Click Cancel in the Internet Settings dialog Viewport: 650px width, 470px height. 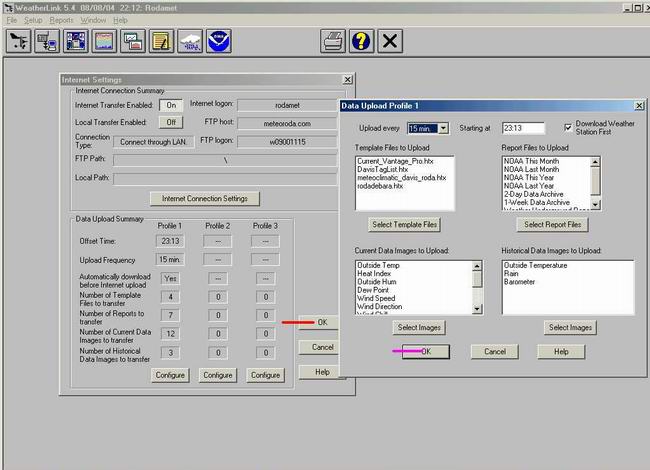[319, 347]
